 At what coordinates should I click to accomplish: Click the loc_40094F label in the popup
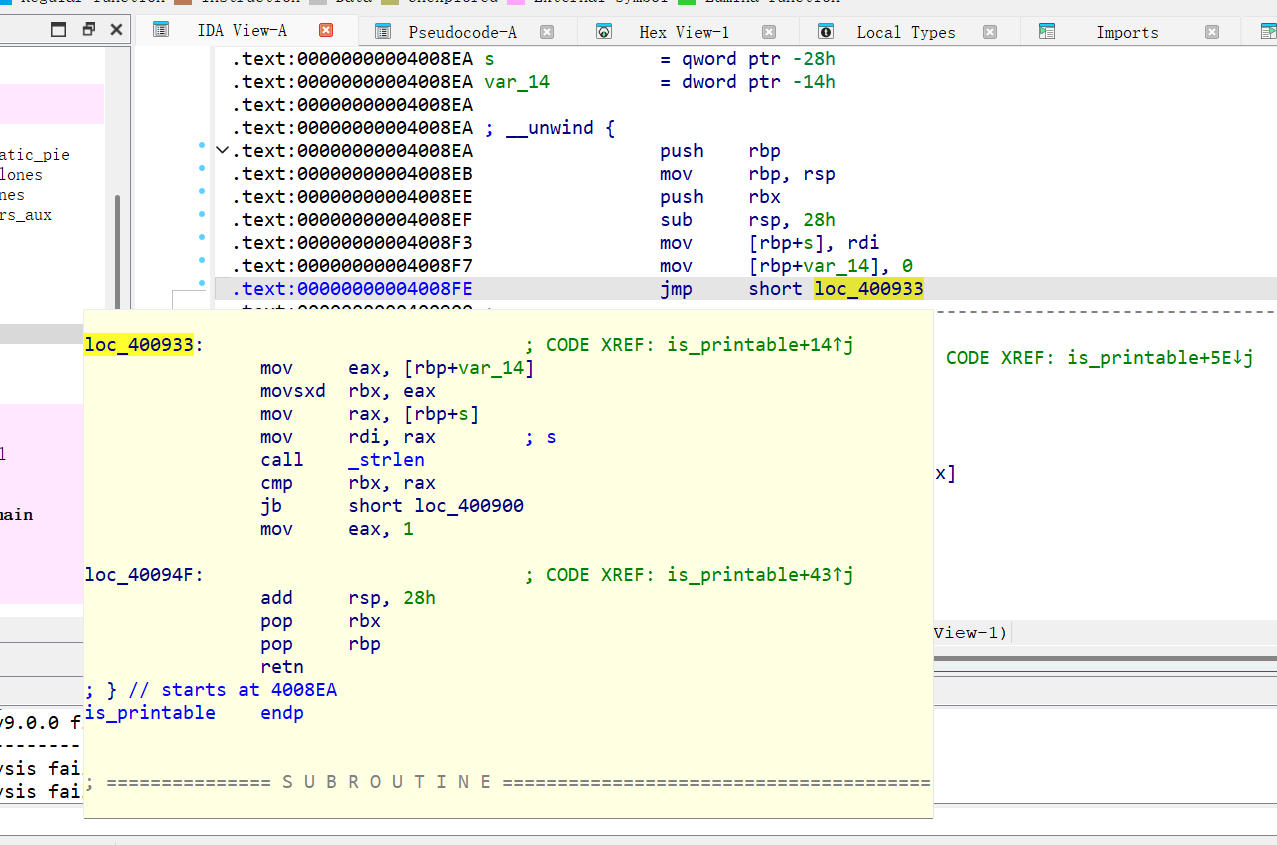click(x=144, y=575)
